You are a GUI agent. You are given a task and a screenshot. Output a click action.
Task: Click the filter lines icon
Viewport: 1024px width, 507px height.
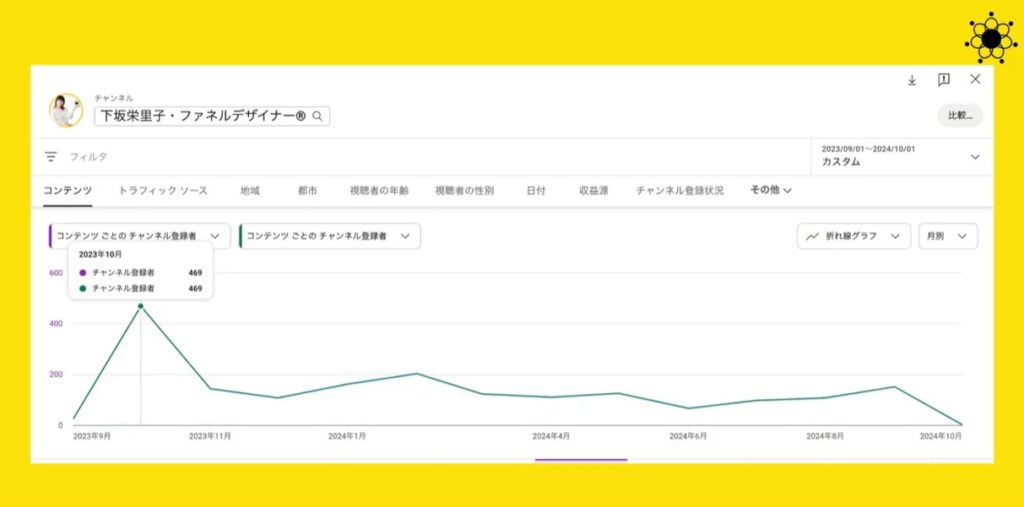[51, 157]
